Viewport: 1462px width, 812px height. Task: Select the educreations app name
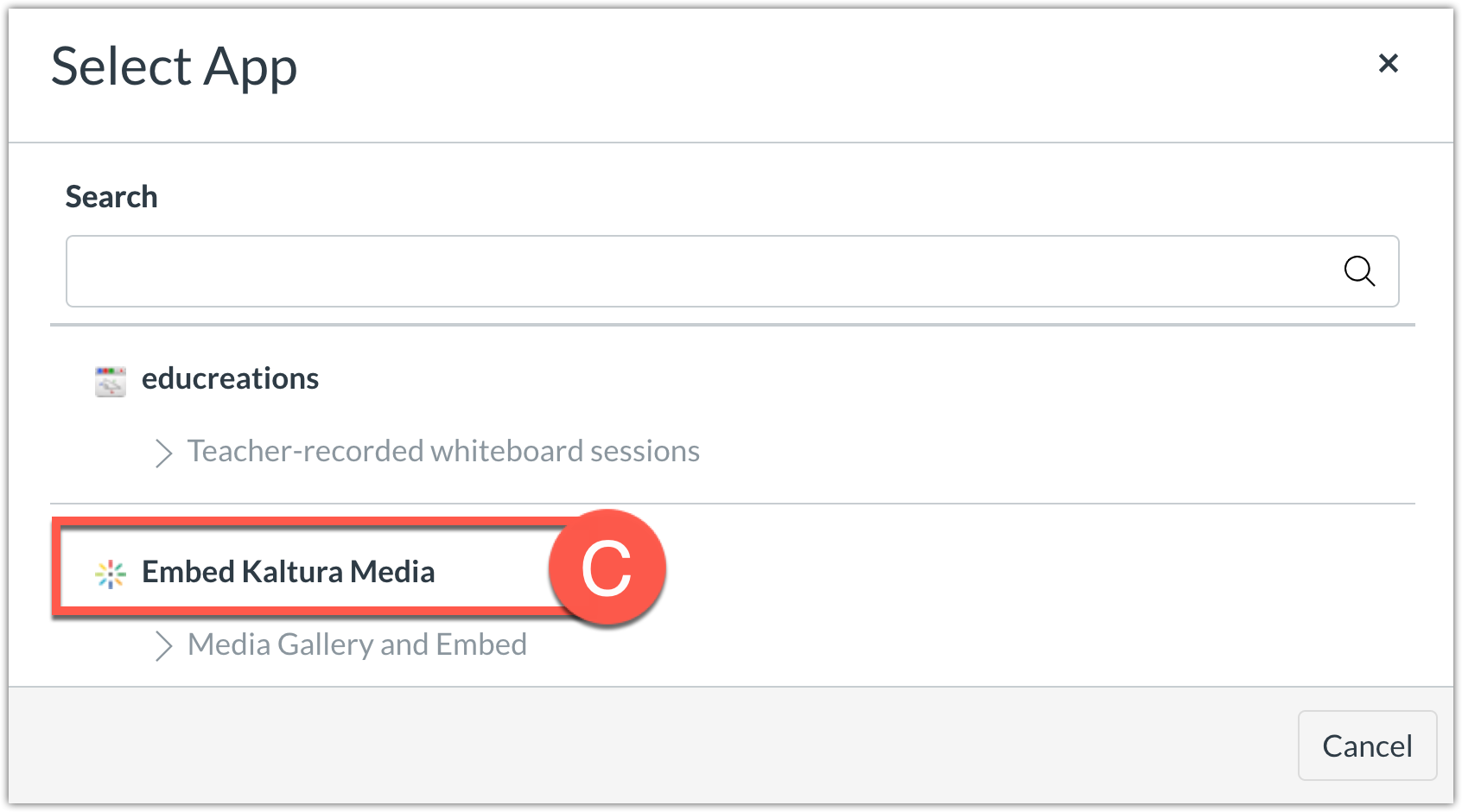coord(230,378)
